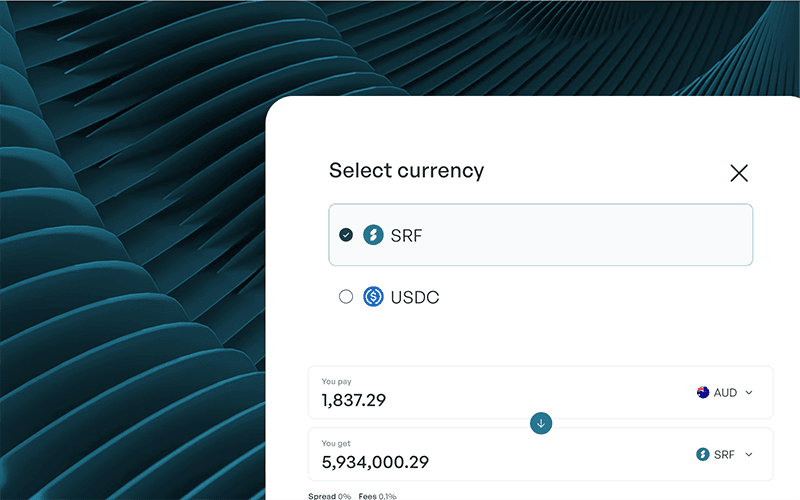The height and width of the screenshot is (500, 800).
Task: Click the Australian flag icon
Action: point(703,393)
